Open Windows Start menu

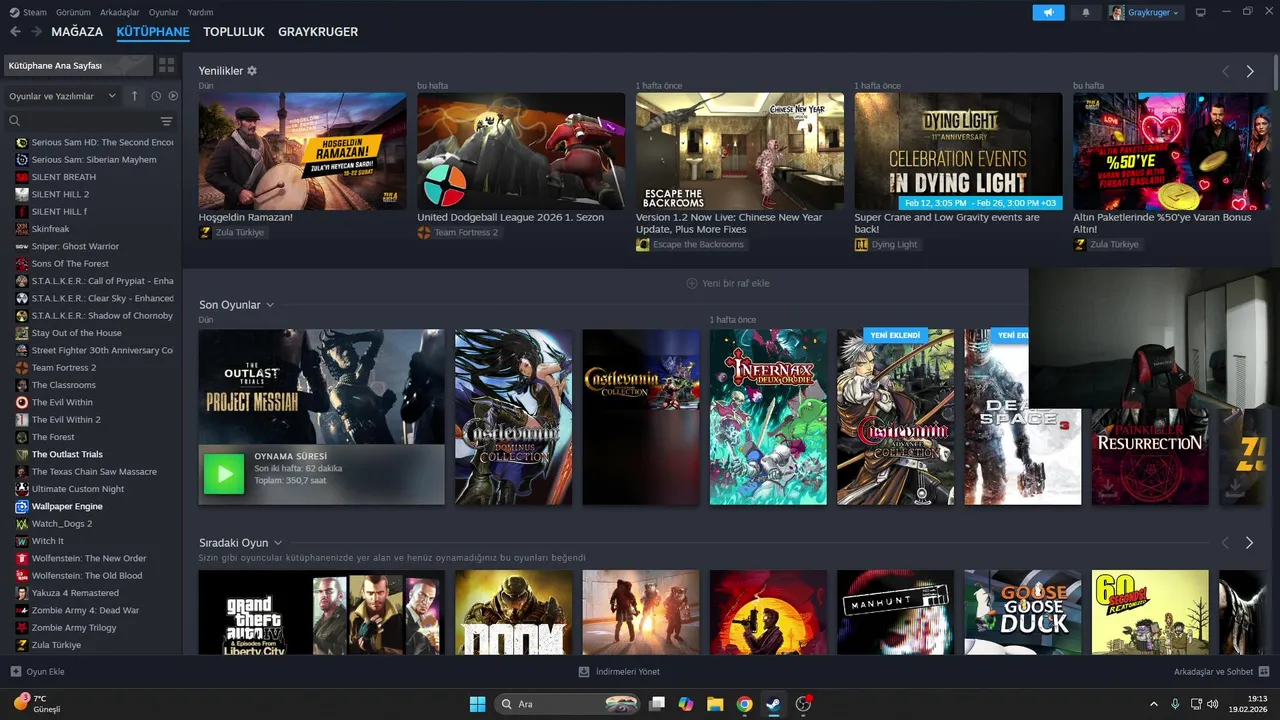(x=477, y=704)
